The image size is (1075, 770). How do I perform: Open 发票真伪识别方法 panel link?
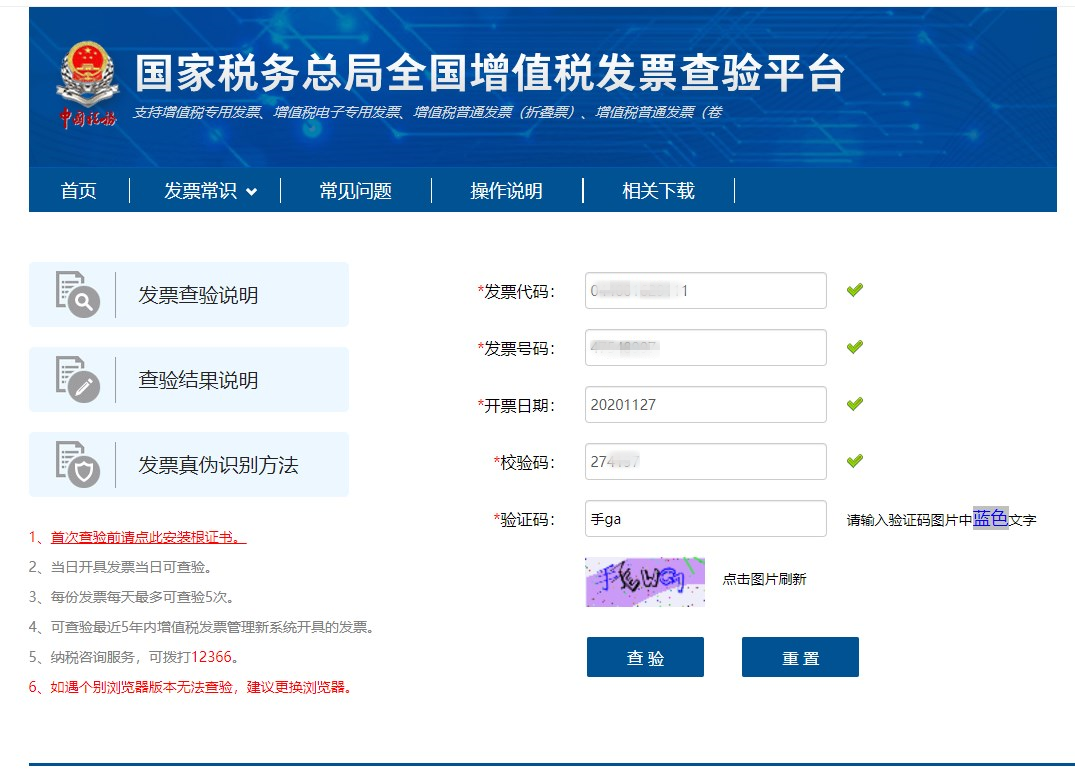[x=218, y=465]
